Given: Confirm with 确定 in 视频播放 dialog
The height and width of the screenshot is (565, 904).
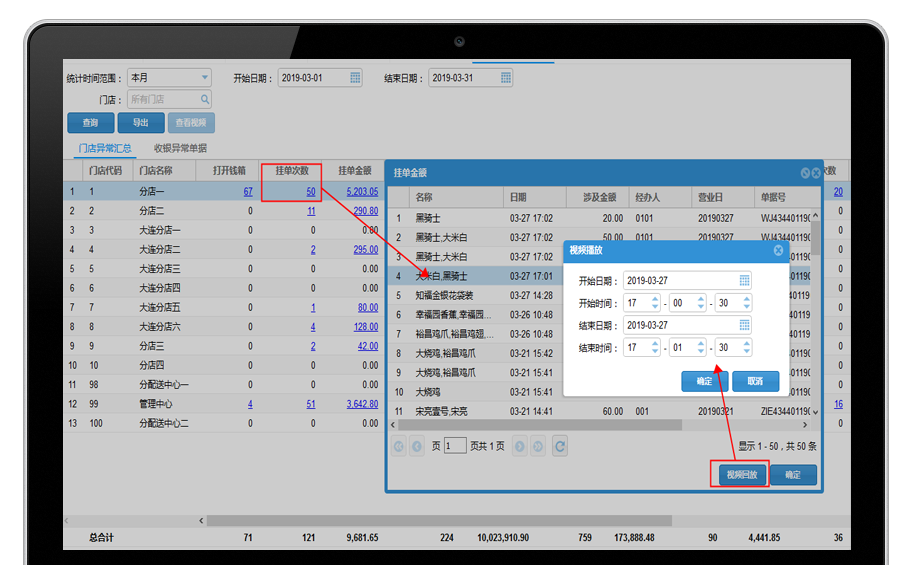Looking at the screenshot, I should 704,381.
